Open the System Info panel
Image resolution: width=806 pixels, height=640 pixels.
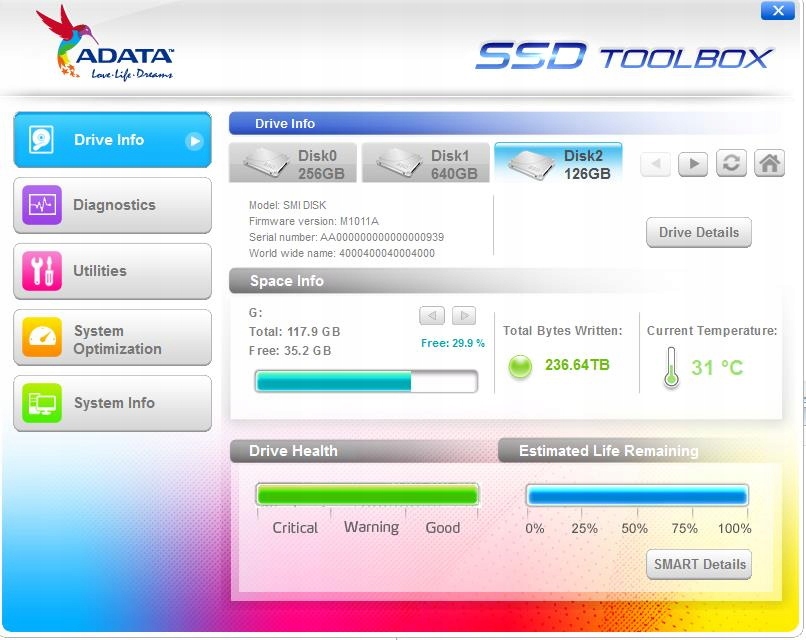(x=112, y=403)
